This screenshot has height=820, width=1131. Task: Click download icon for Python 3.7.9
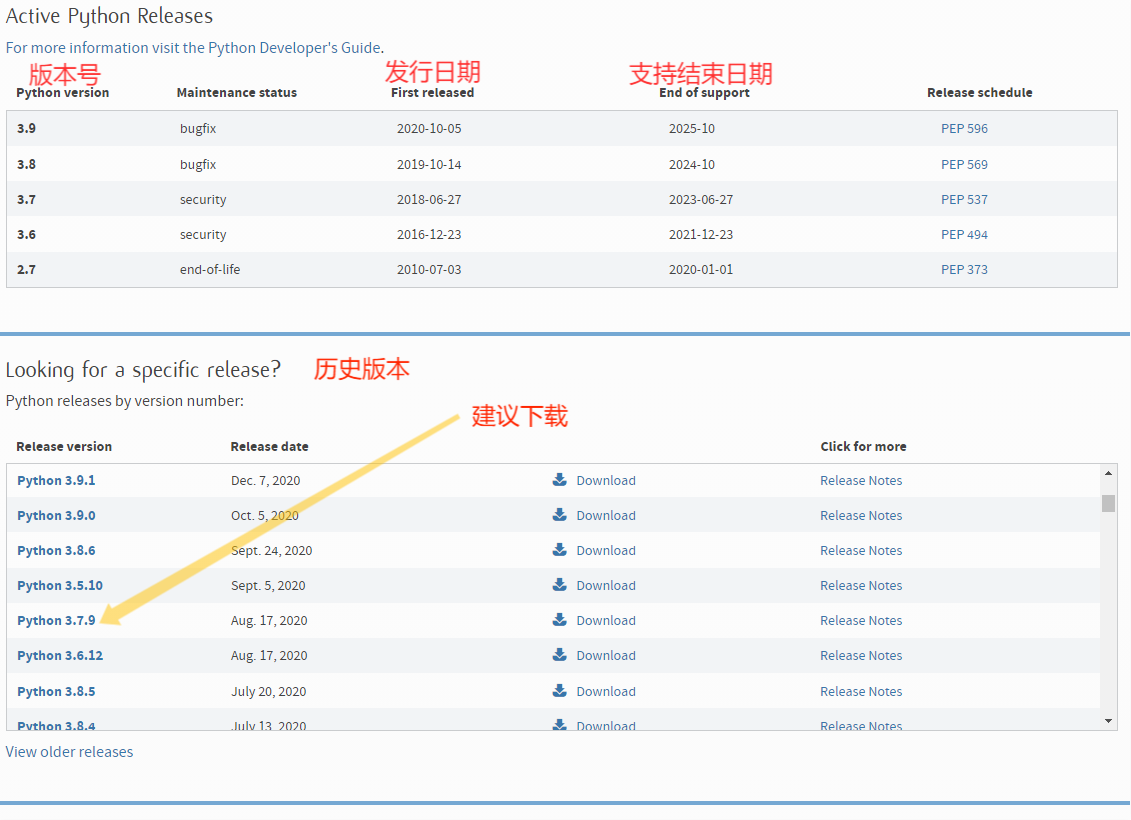[x=559, y=620]
